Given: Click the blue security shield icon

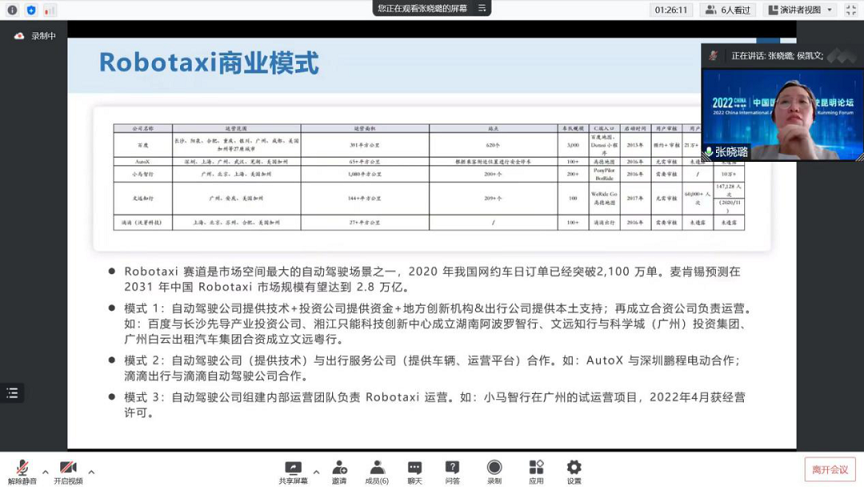Looking at the screenshot, I should (31, 10).
